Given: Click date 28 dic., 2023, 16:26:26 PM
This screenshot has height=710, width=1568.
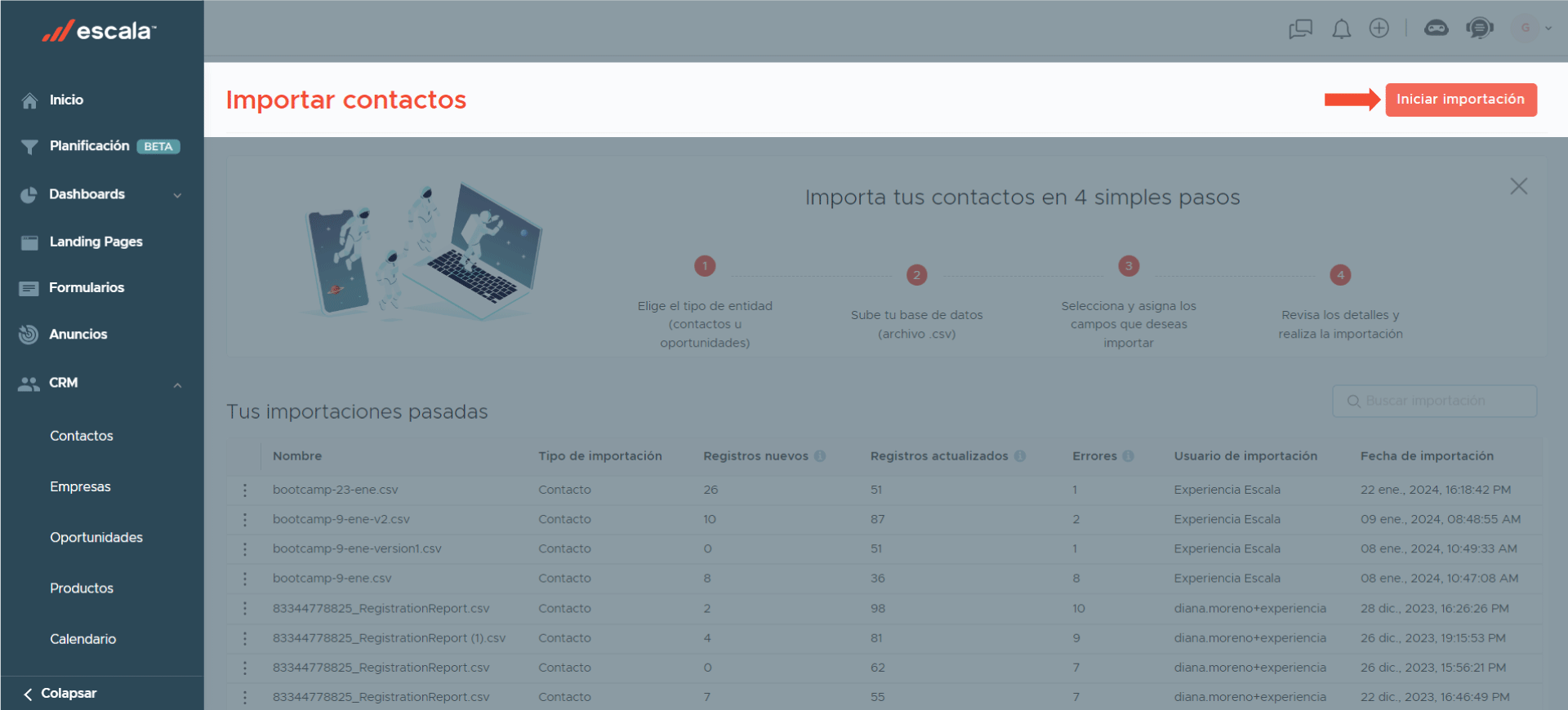Looking at the screenshot, I should 1435,608.
